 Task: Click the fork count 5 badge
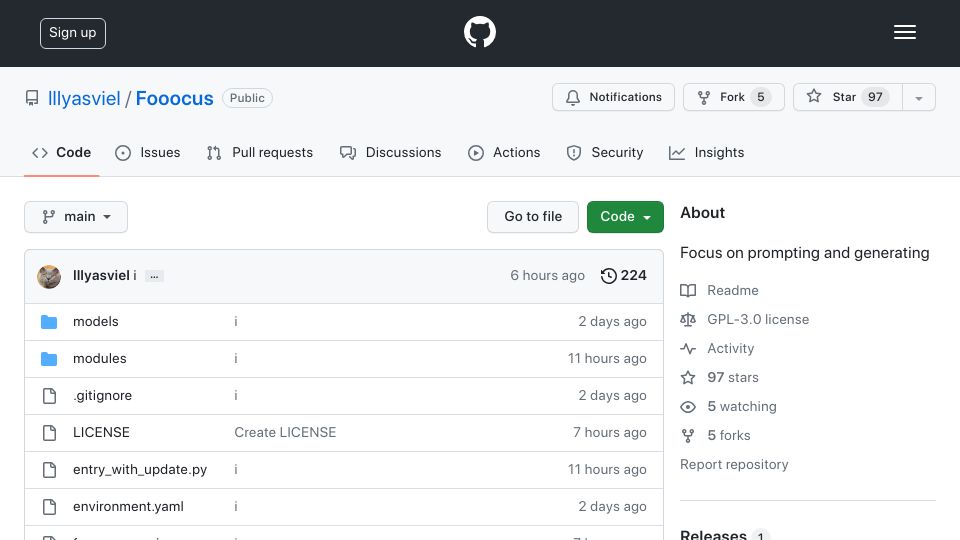760,97
